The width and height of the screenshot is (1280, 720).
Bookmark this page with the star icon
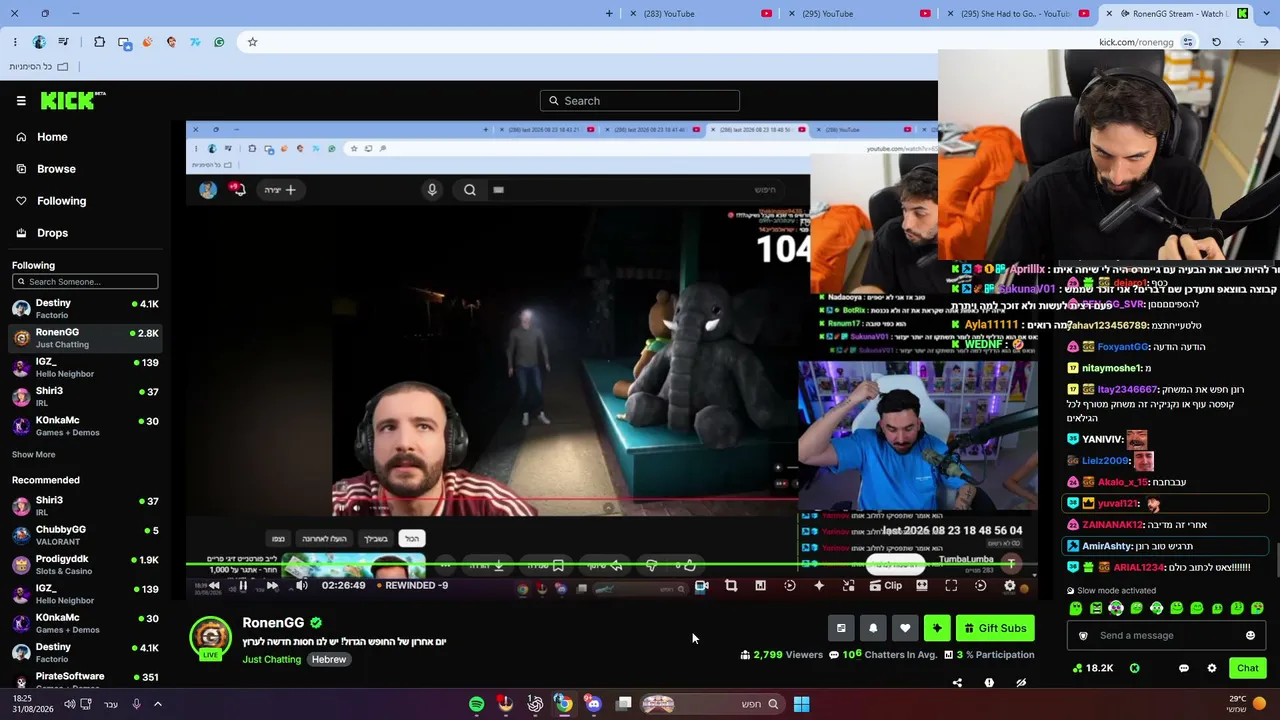252,42
